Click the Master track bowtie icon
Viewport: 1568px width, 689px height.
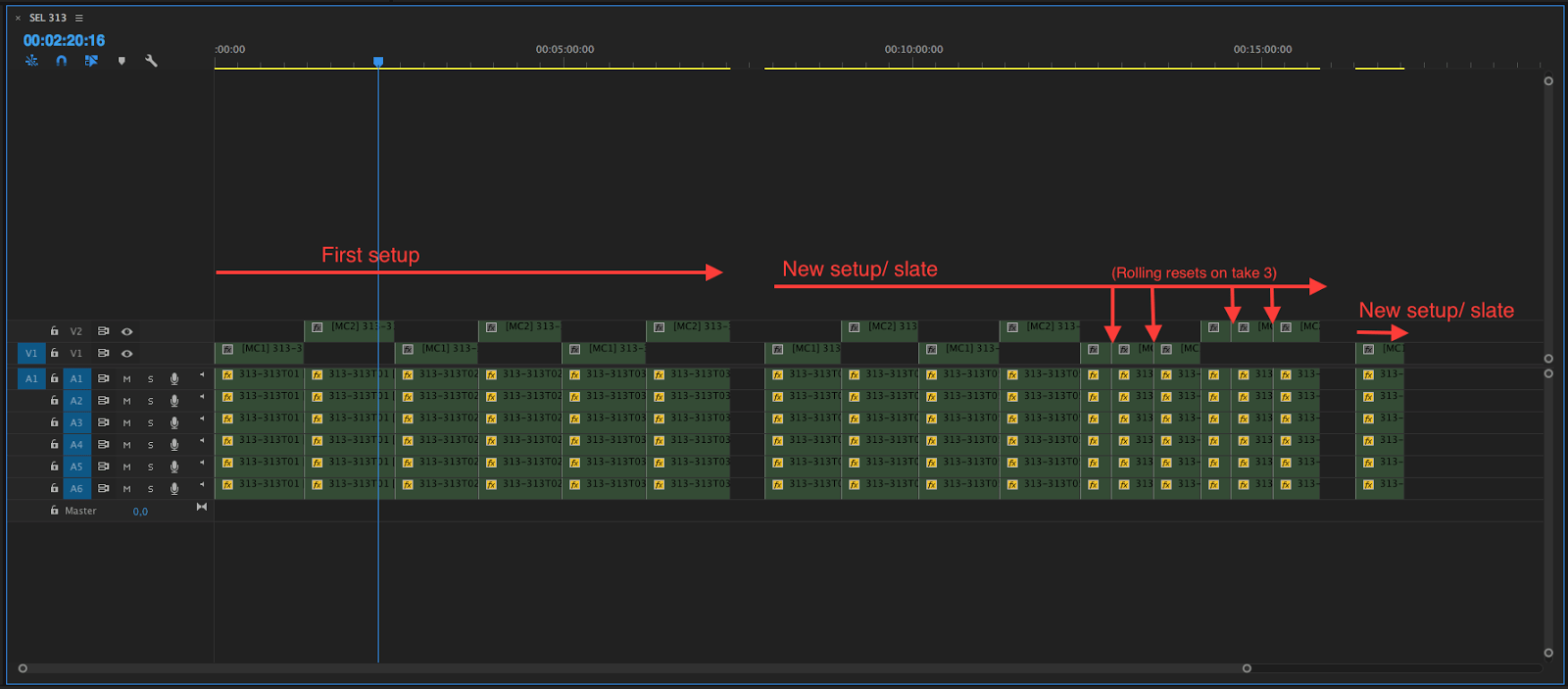coord(202,507)
